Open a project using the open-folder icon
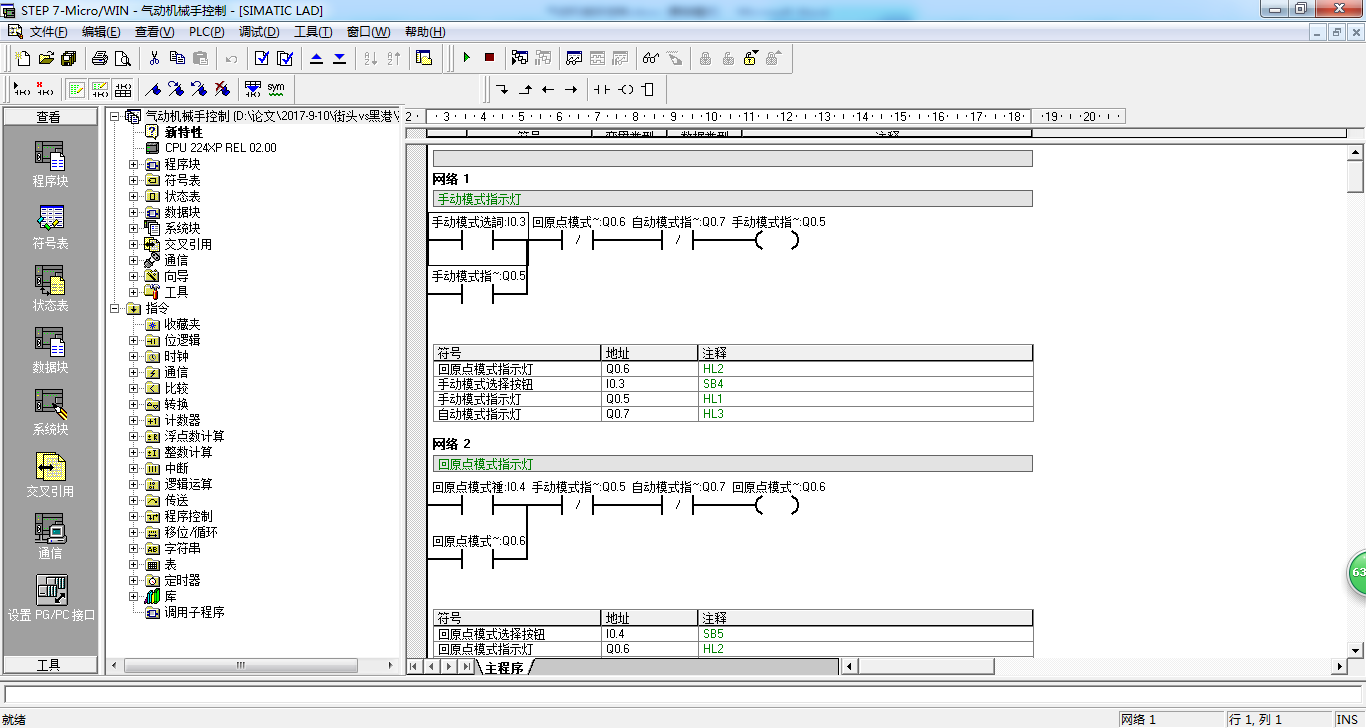Image resolution: width=1366 pixels, height=728 pixels. pyautogui.click(x=46, y=58)
